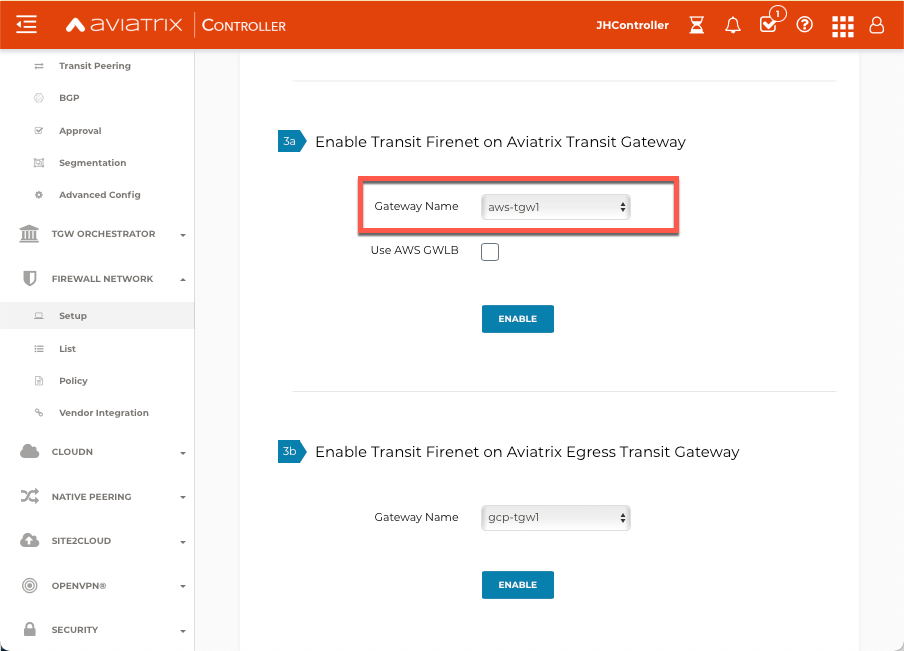Expand the TGW Orchestrator menu section
Image resolution: width=904 pixels, height=651 pixels.
(103, 234)
